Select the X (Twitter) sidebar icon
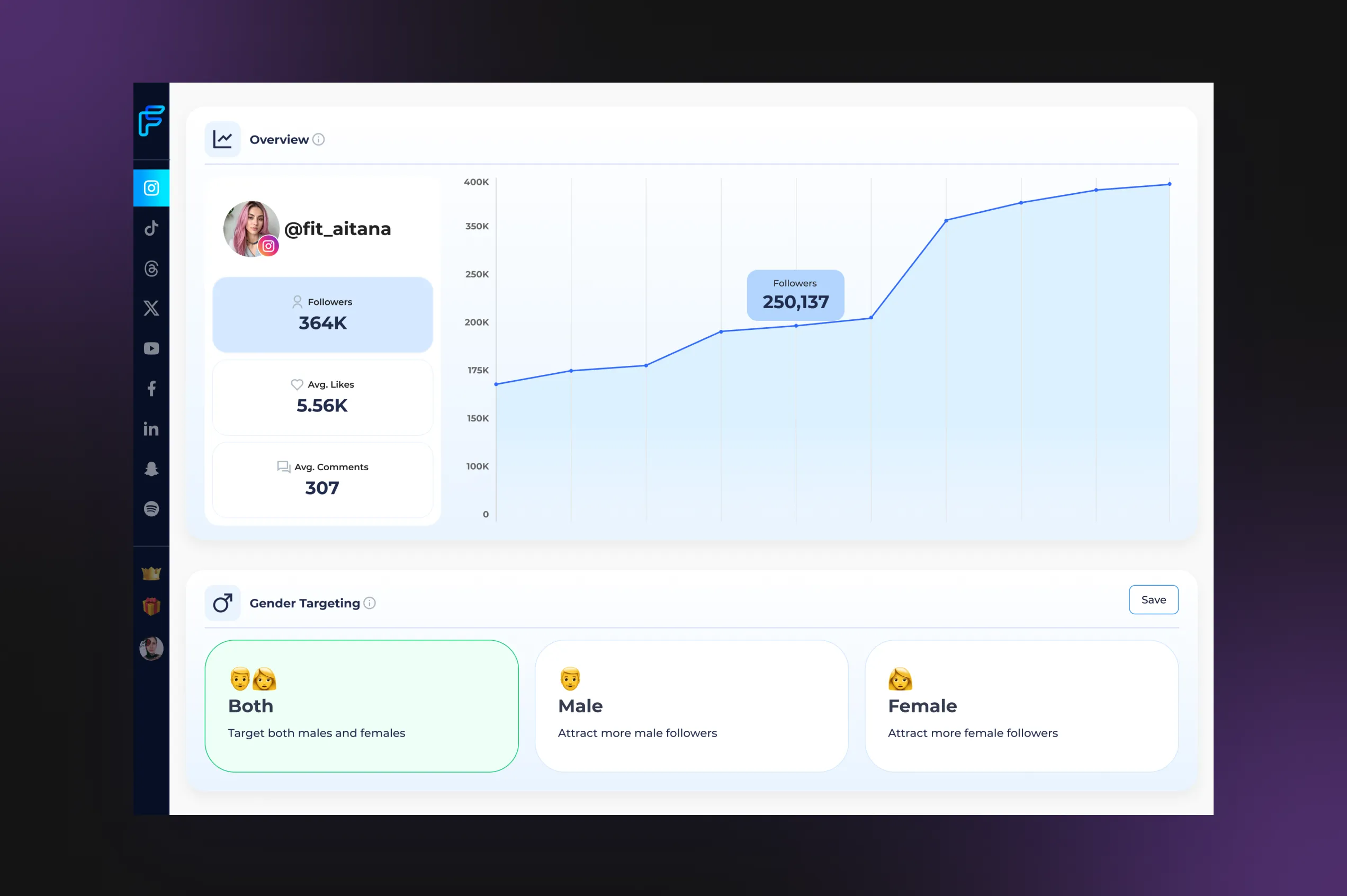The height and width of the screenshot is (896, 1347). (x=151, y=308)
